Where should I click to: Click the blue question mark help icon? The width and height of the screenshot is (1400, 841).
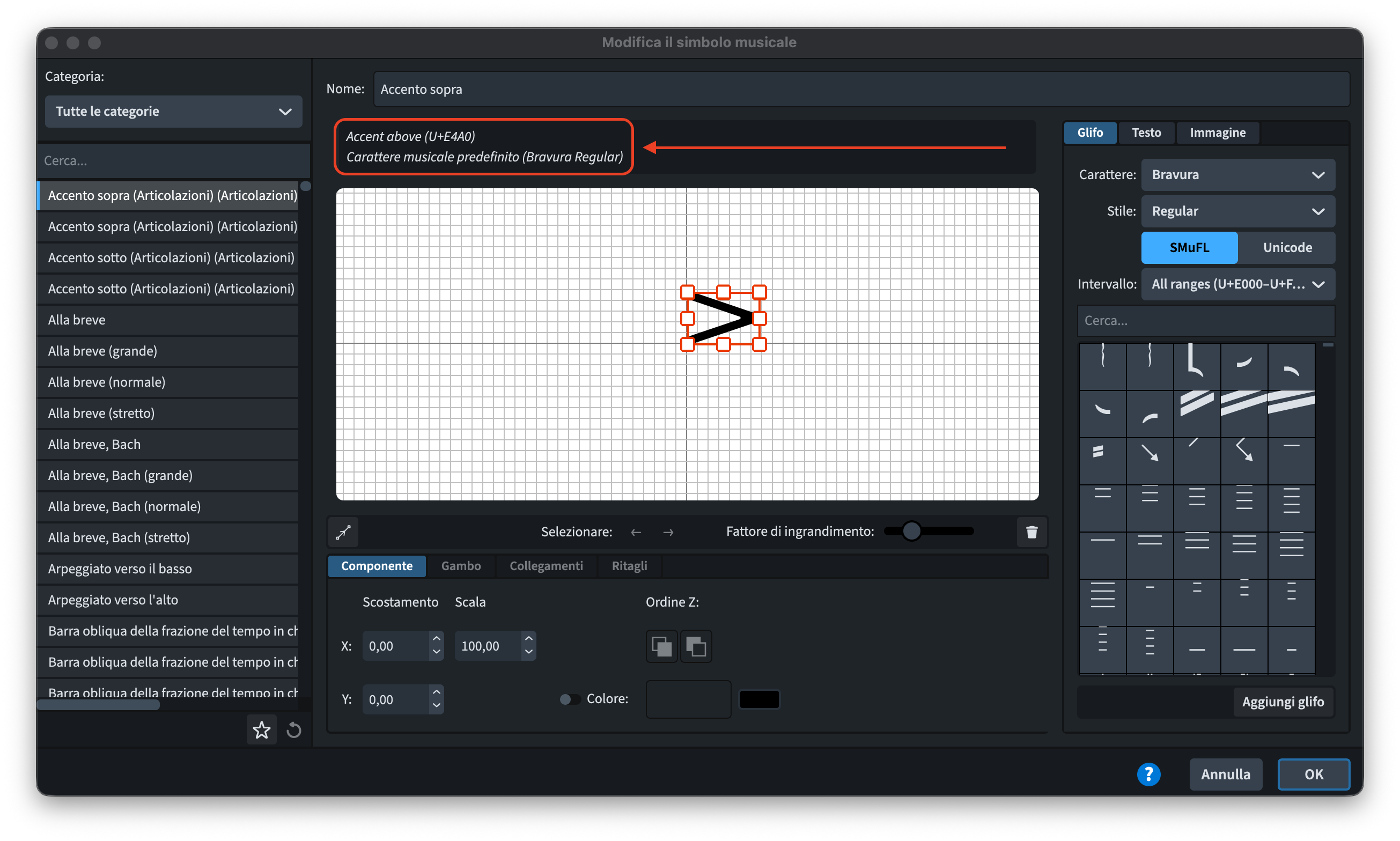coord(1148,773)
